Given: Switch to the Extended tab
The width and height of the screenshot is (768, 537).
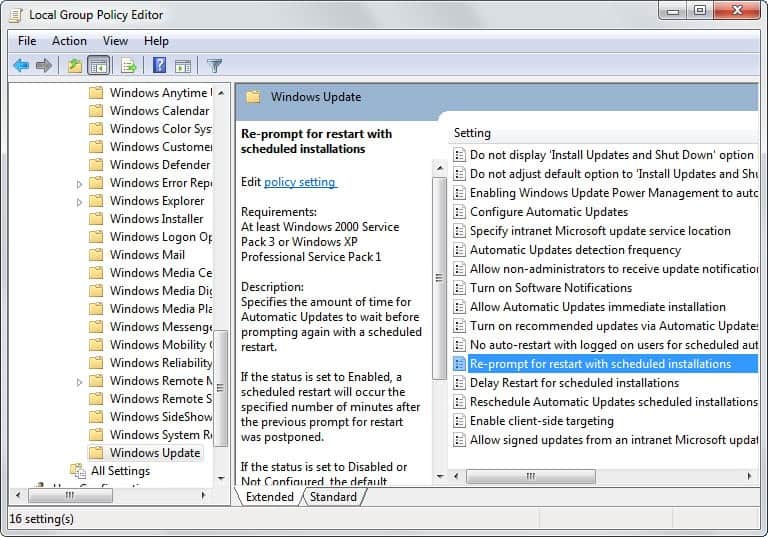Looking at the screenshot, I should pos(269,497).
